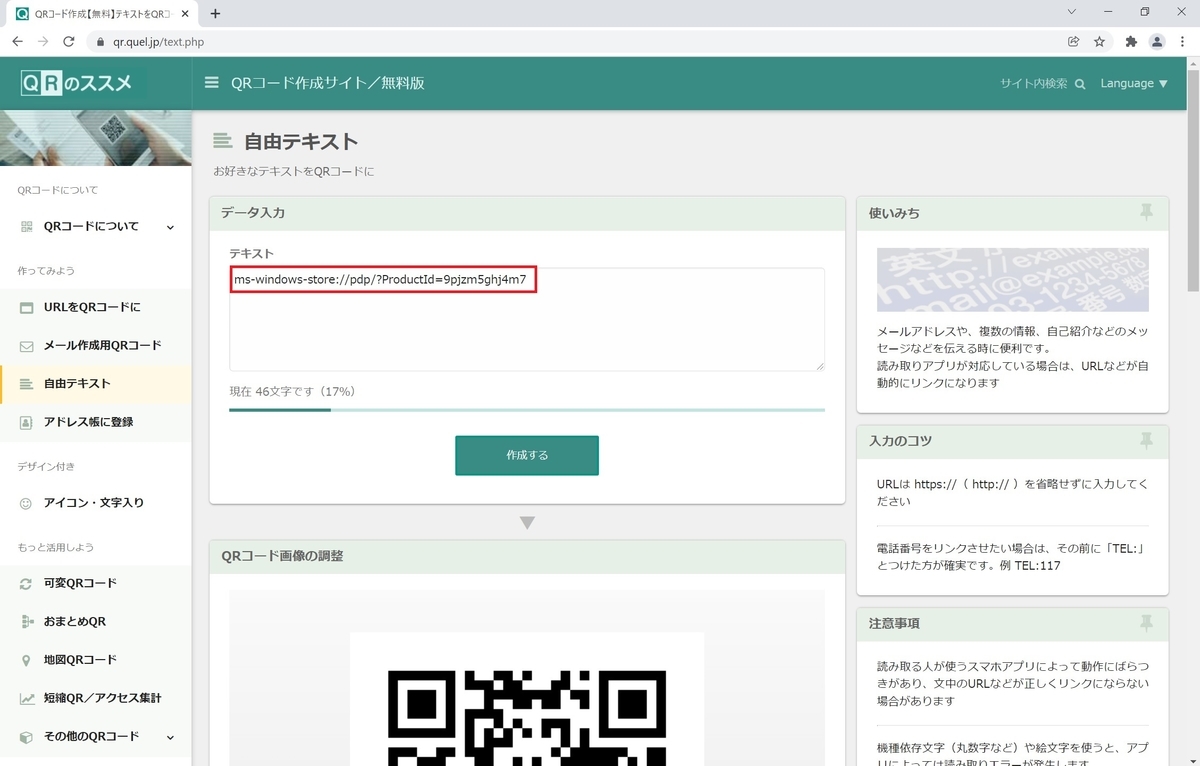
Task: Bookmark this page with star icon
Action: (x=1099, y=42)
